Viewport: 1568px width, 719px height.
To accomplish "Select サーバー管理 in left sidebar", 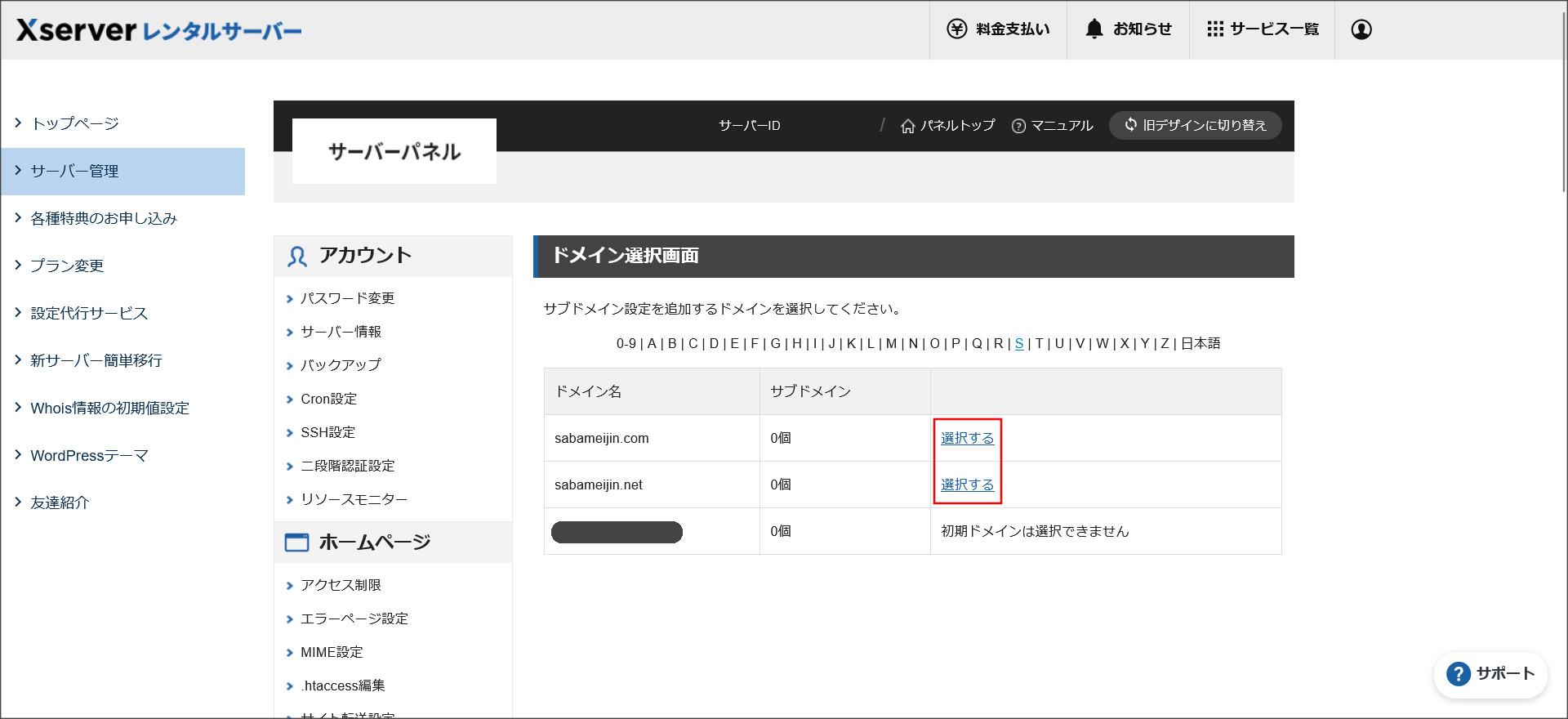I will (x=123, y=172).
